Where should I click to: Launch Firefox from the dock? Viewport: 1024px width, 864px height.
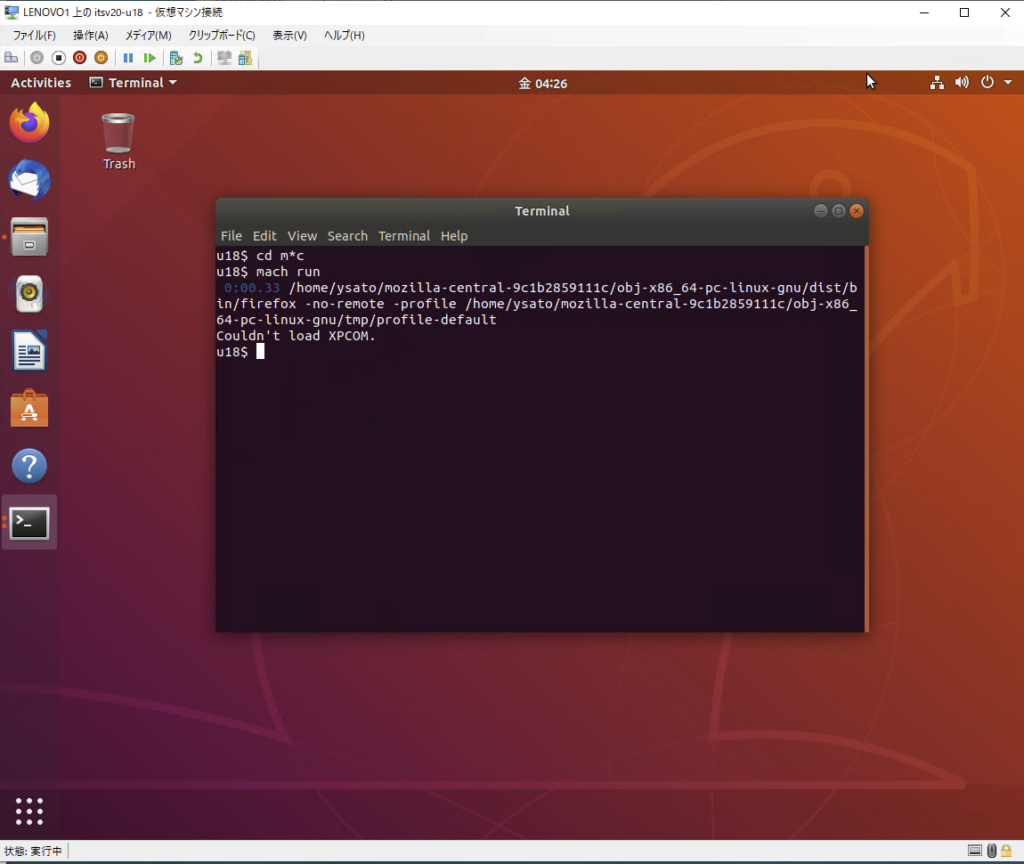click(29, 123)
